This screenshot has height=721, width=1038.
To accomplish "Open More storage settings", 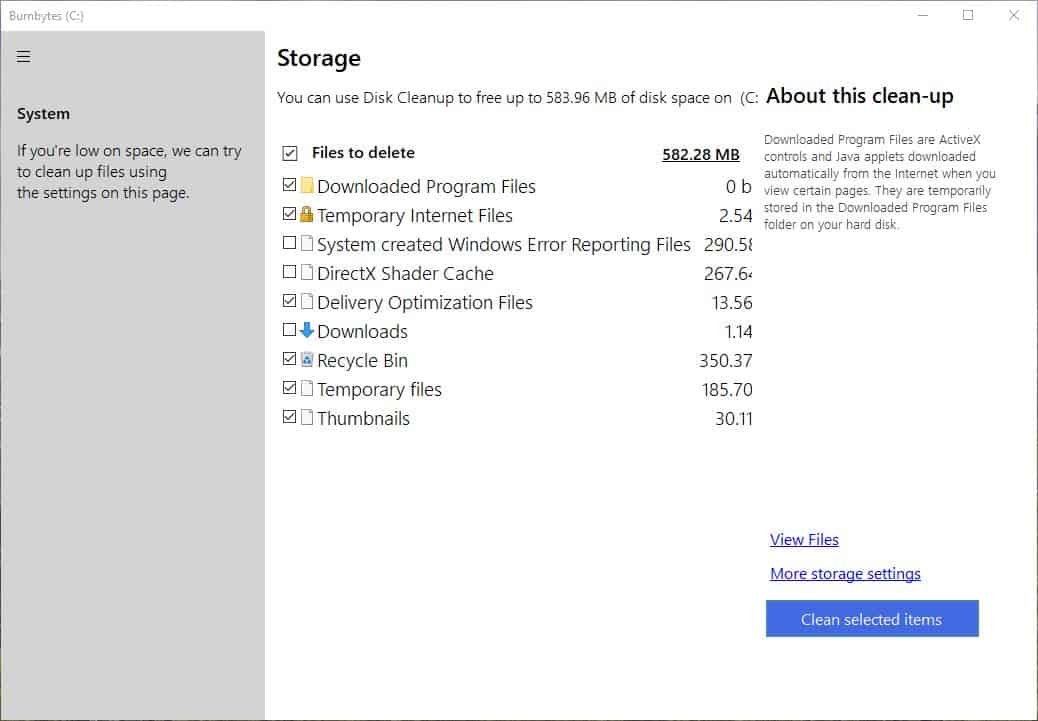I will [x=845, y=573].
